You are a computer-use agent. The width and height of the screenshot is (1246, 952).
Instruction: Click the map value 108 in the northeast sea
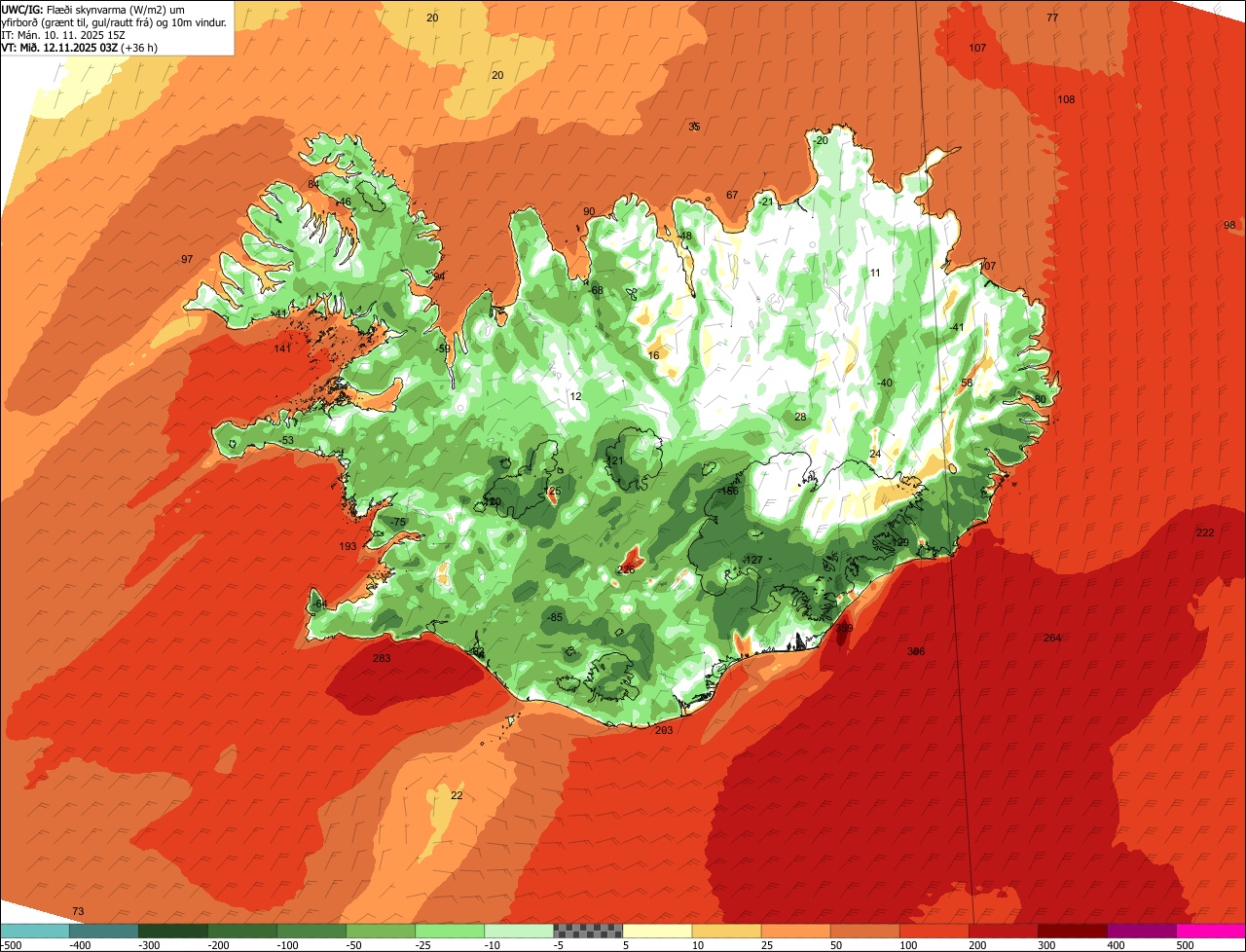1066,100
